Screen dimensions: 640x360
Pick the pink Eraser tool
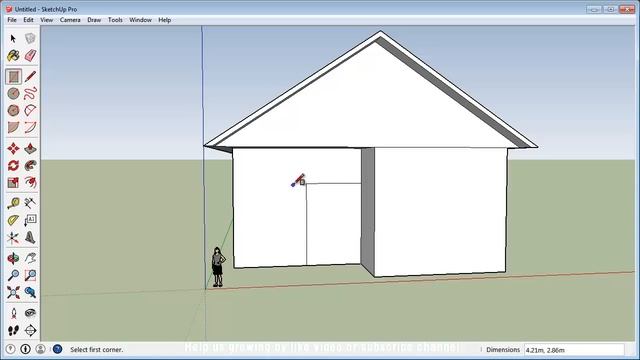[30, 56]
